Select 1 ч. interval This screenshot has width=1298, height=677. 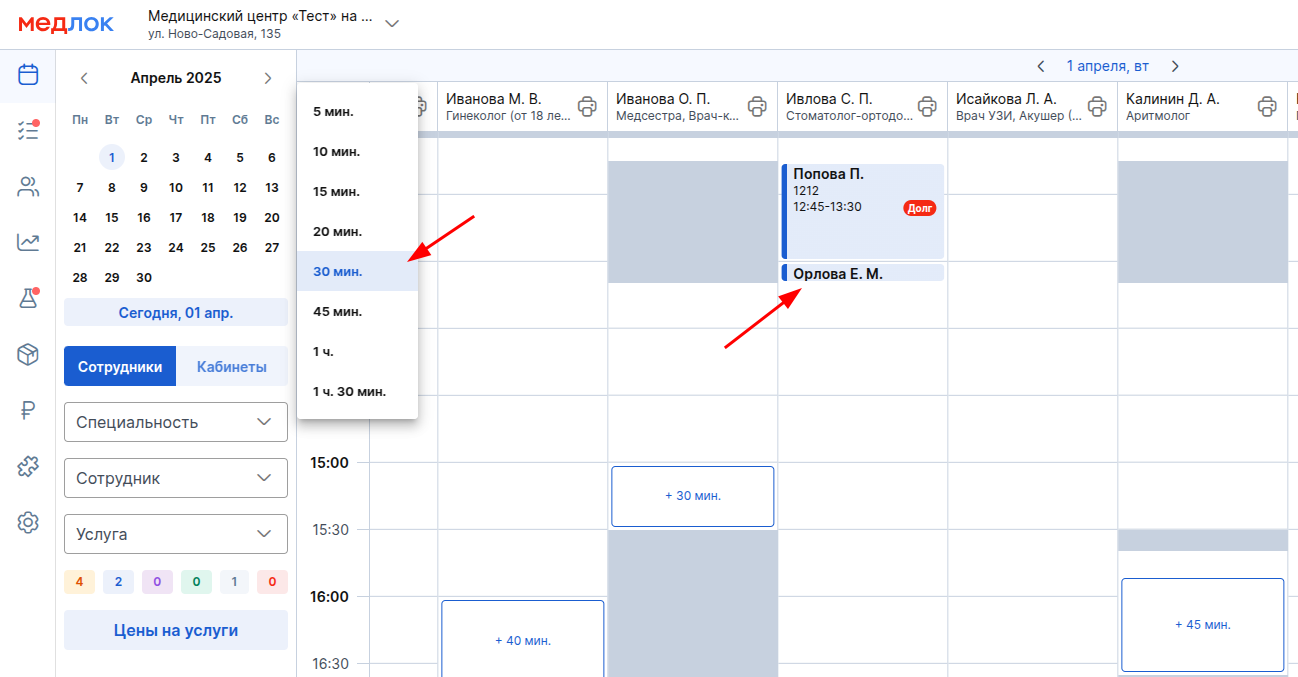tap(357, 351)
